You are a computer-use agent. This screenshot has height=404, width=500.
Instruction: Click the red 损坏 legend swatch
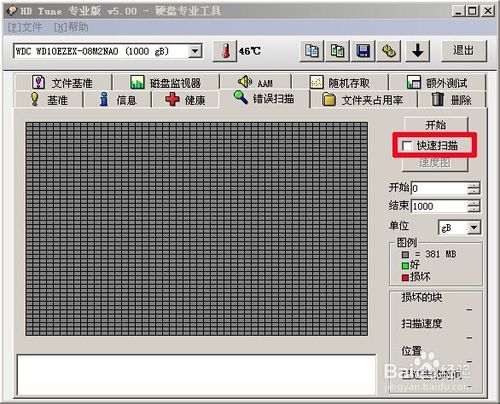[x=405, y=277]
